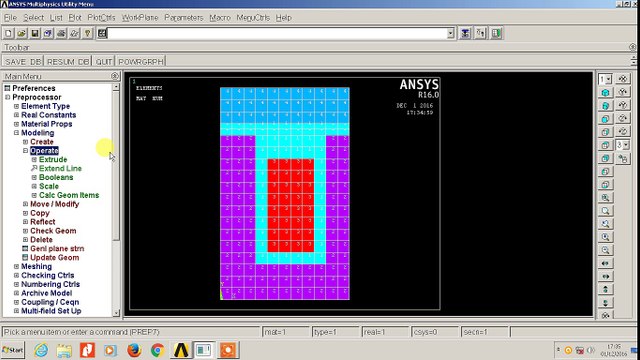
Task: Select the Oblique View cube icon
Action: (x=606, y=106)
